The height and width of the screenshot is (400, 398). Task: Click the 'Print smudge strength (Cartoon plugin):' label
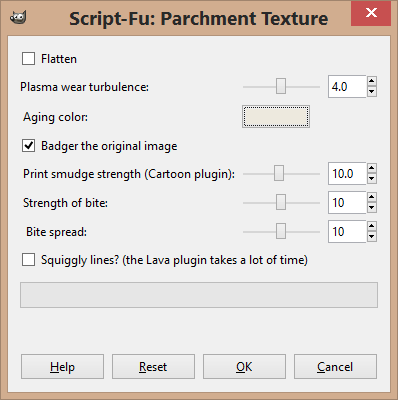point(129,174)
